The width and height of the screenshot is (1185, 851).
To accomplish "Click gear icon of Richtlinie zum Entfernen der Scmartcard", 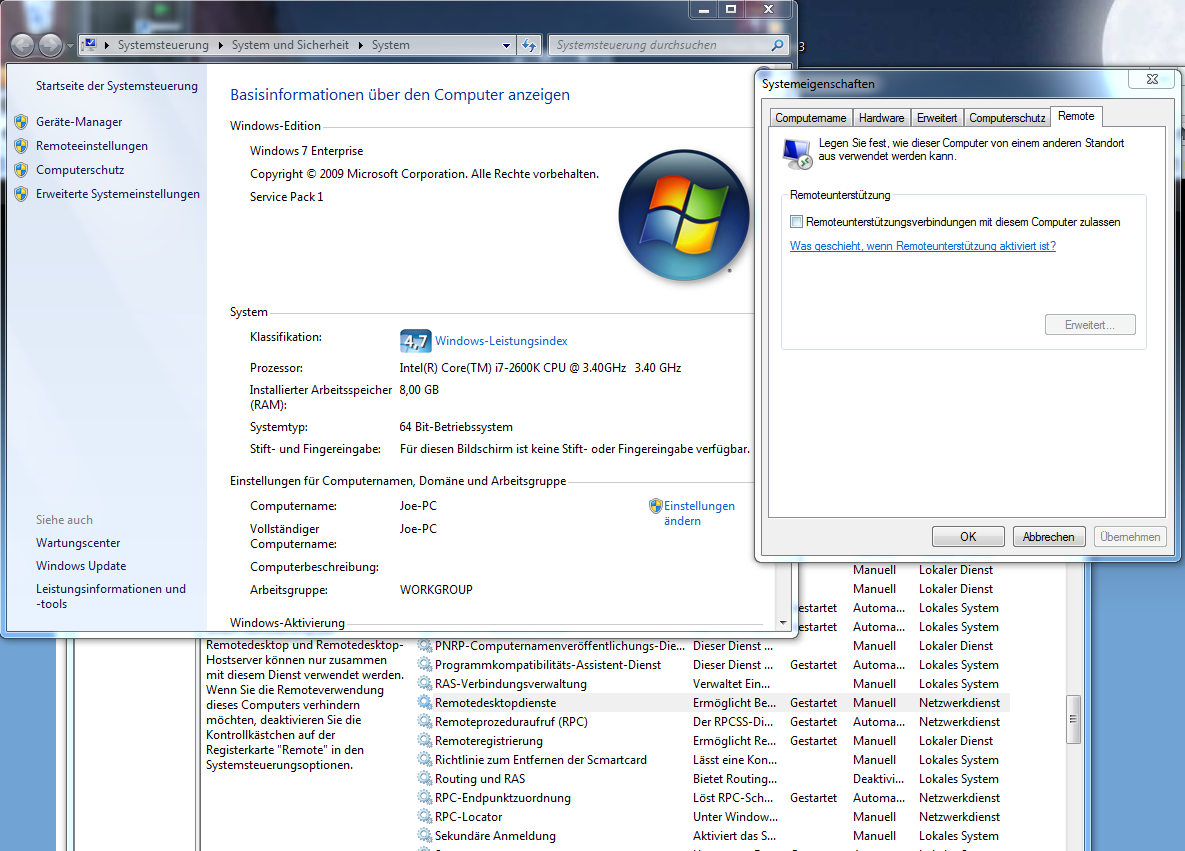I will [x=425, y=760].
